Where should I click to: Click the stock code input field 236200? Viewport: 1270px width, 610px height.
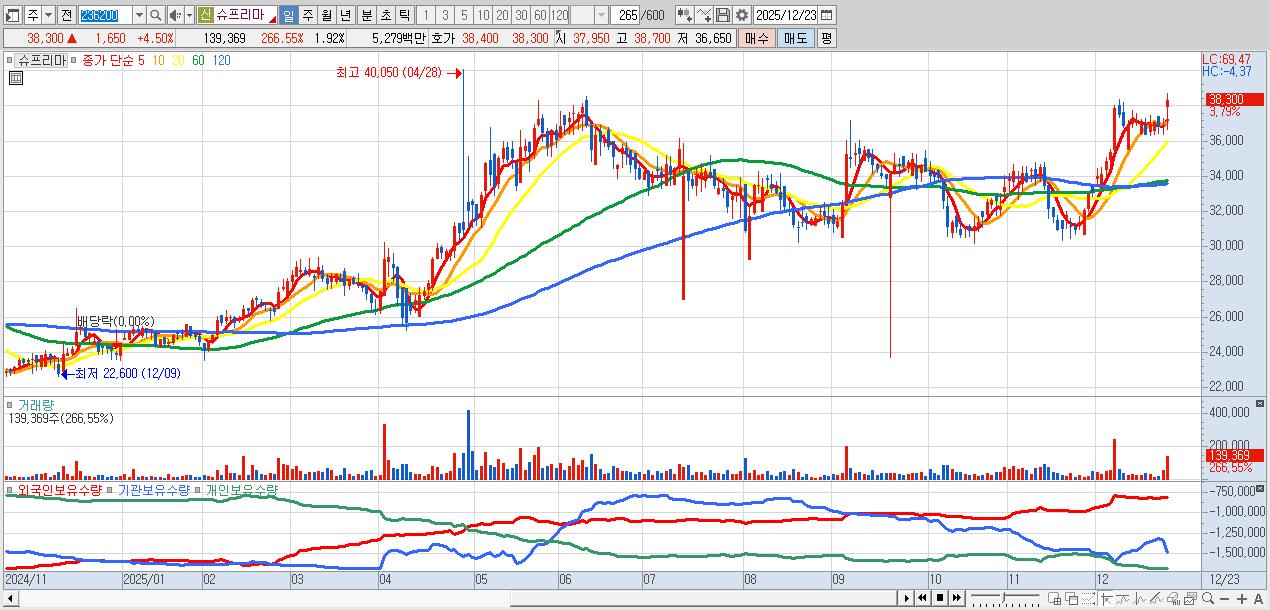point(104,16)
